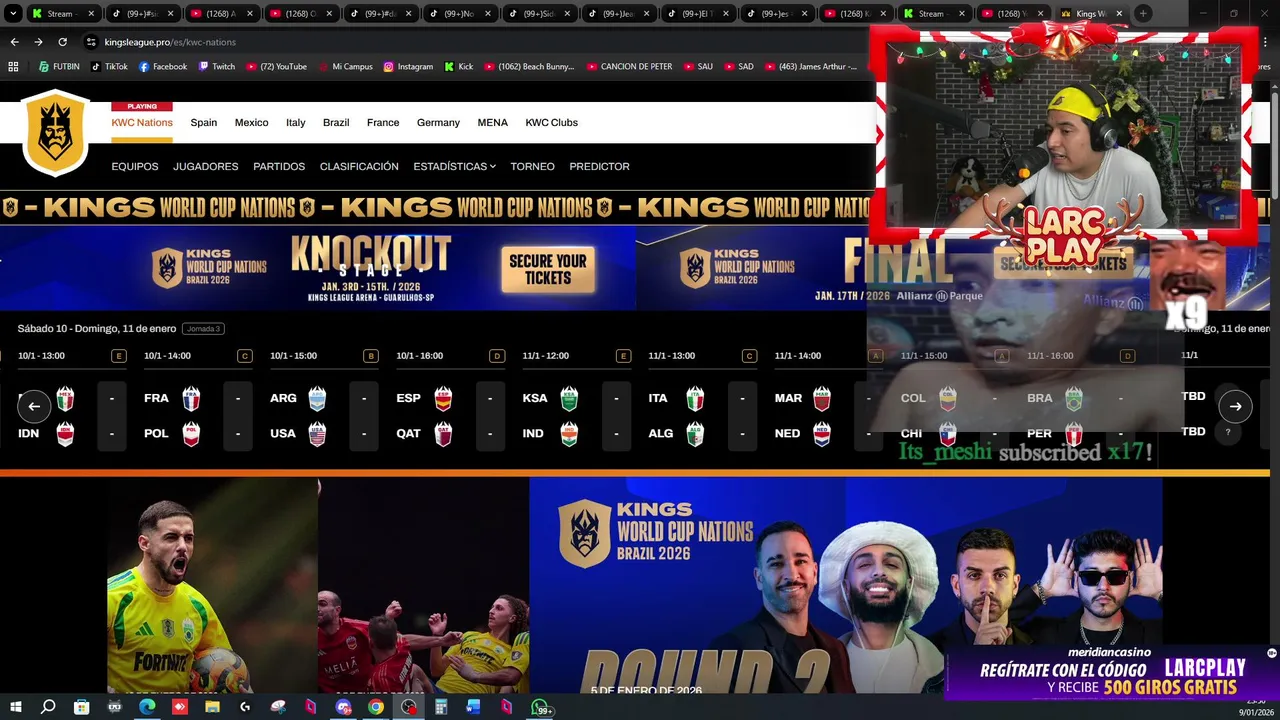1280x720 pixels.
Task: Click the Italy flag badge
Action: click(695, 399)
